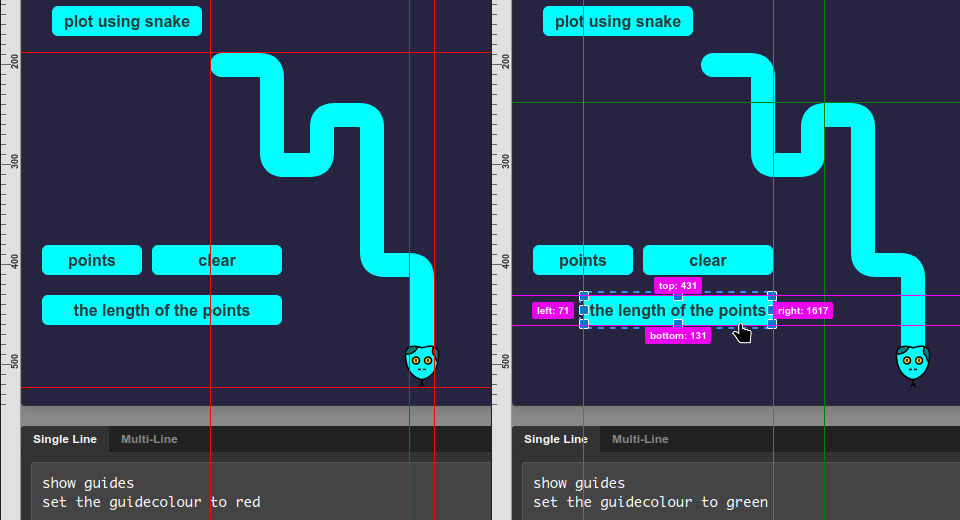Click the magenta "left: 71" distance label
This screenshot has width=960, height=520.
(552, 311)
